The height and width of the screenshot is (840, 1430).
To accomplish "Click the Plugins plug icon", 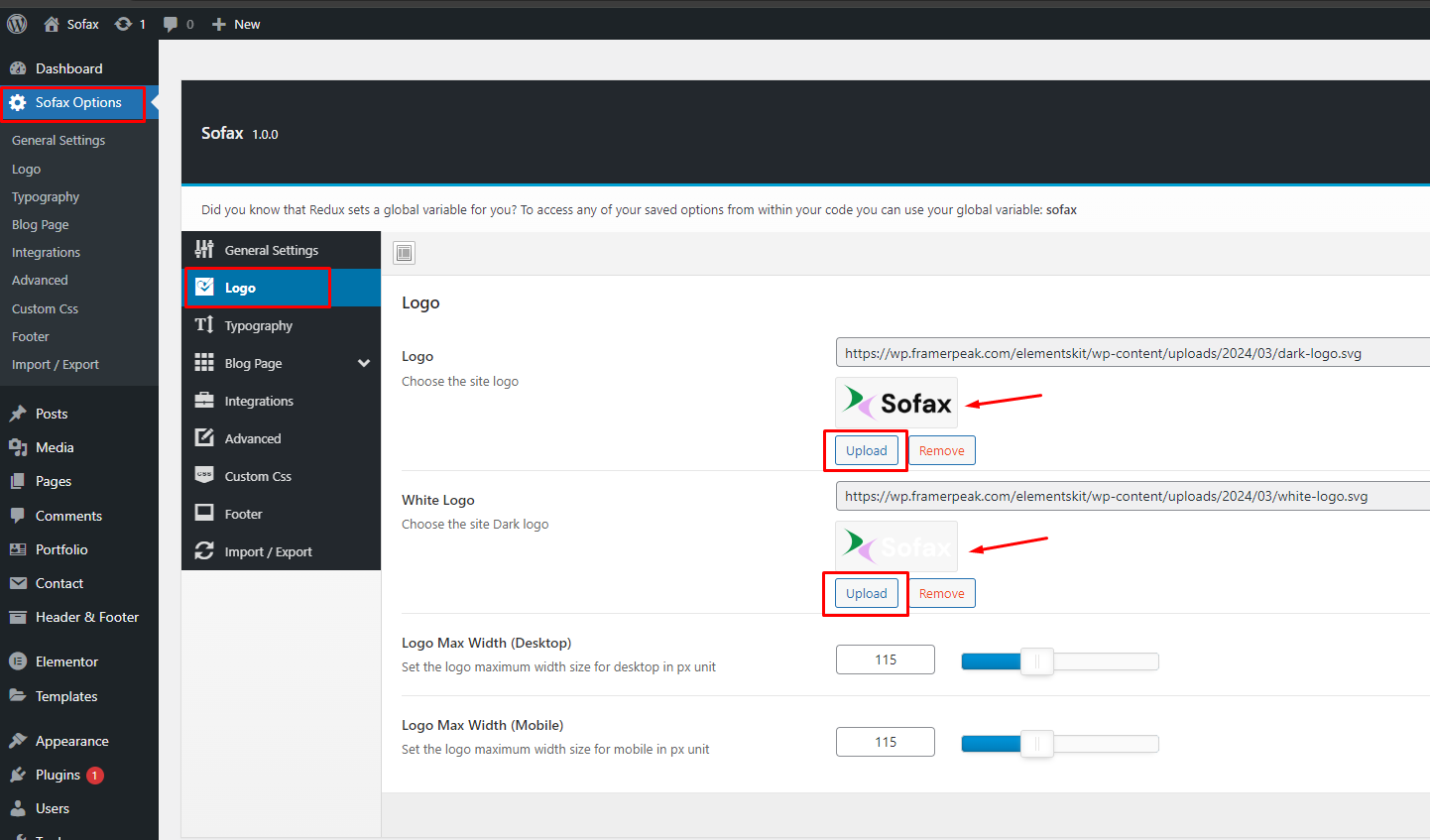I will pos(18,775).
